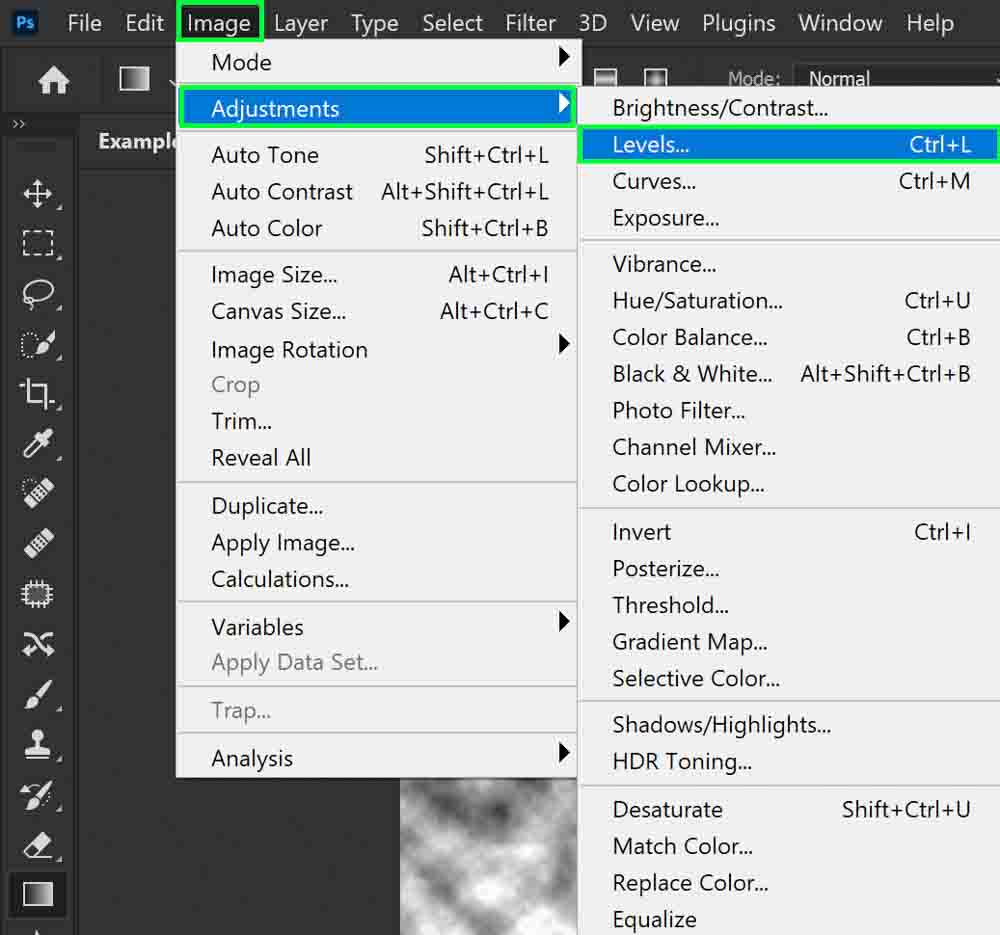Choose Trim from Image menu

(378, 421)
